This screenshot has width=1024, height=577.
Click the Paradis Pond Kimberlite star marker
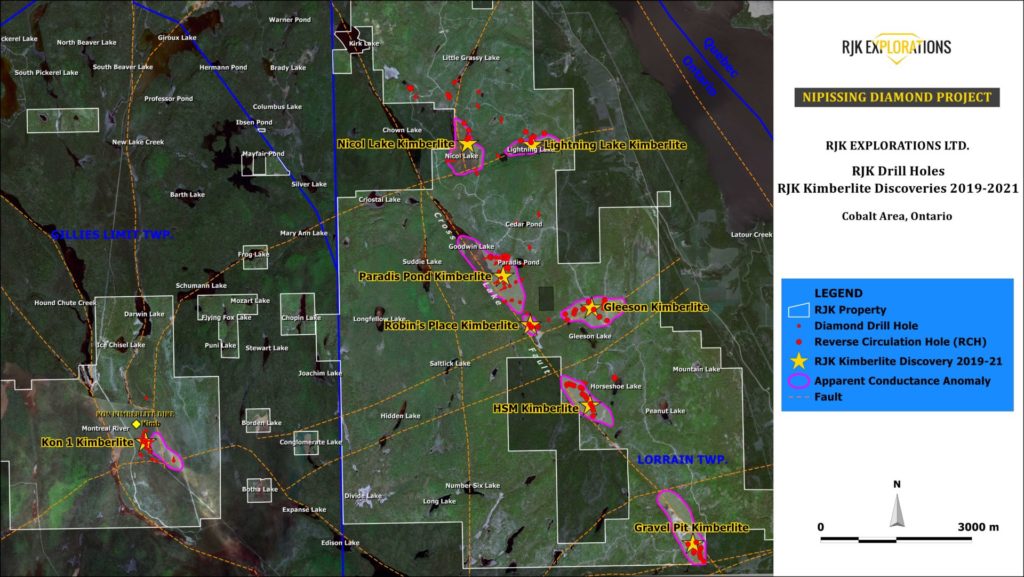pyautogui.click(x=504, y=277)
